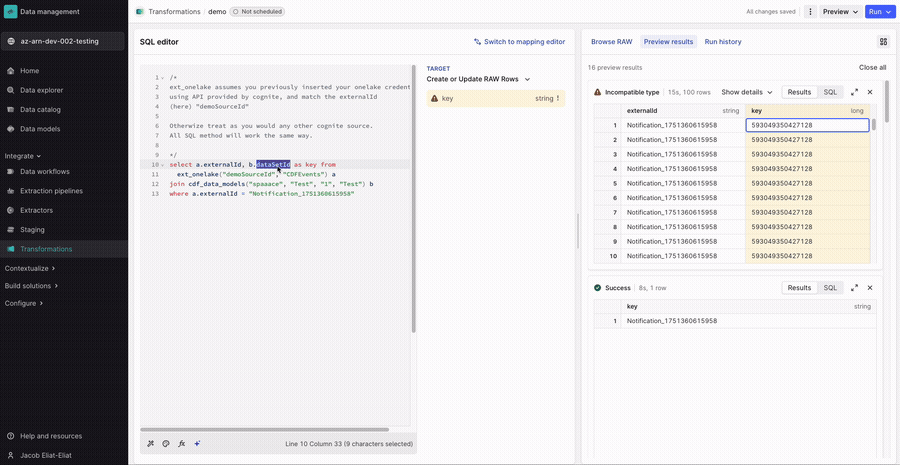Open the project selector az-arn-dev-002-testing
900x465 pixels.
click(63, 41)
